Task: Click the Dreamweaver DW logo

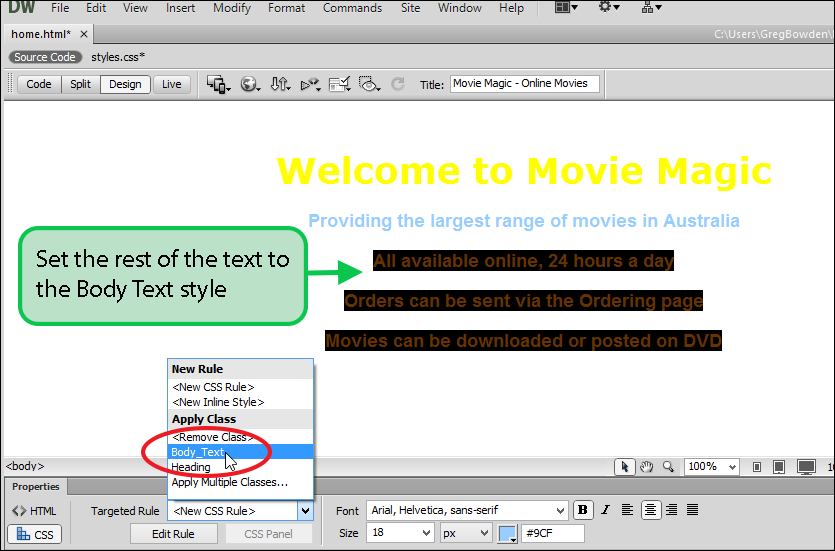Action: click(x=21, y=7)
